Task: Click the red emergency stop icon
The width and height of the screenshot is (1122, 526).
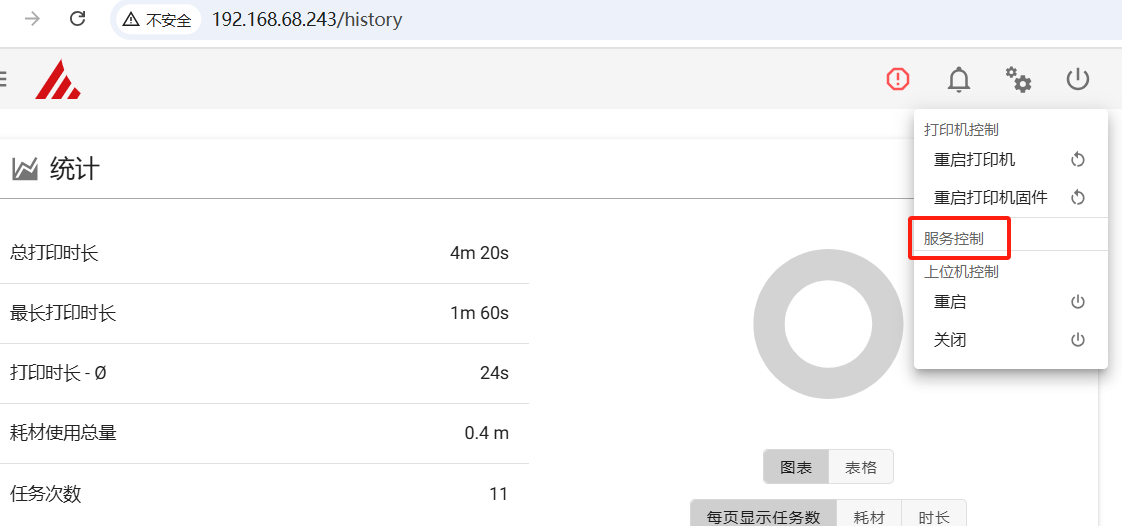Action: (x=898, y=79)
